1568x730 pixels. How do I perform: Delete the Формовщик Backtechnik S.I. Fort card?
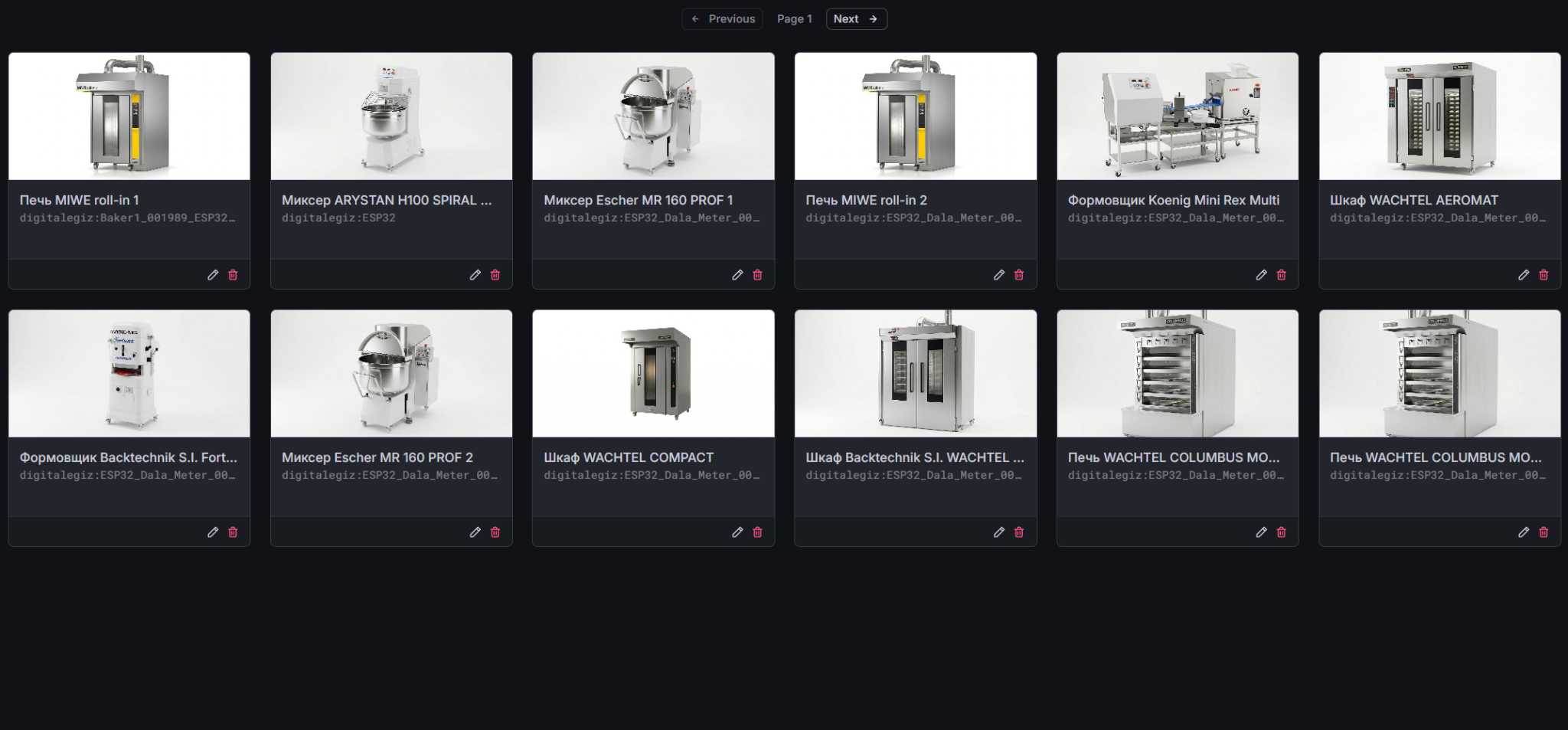tap(233, 532)
